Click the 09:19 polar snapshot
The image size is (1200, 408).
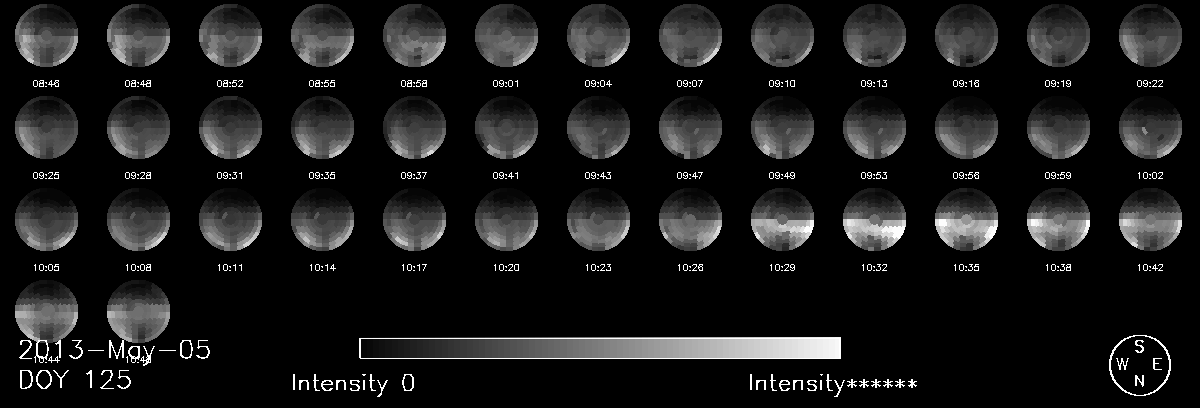1059,36
